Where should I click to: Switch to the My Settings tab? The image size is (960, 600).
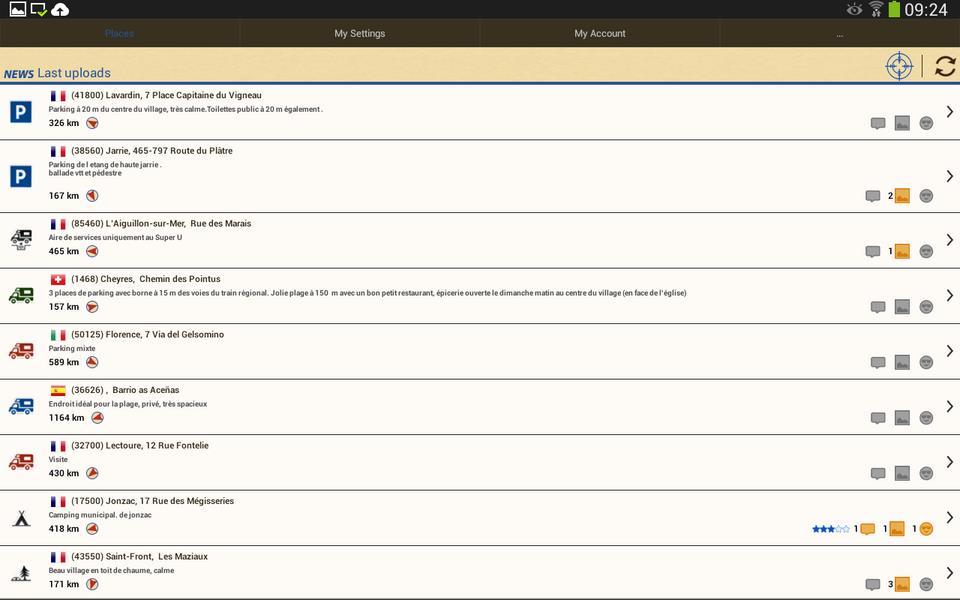pos(360,33)
